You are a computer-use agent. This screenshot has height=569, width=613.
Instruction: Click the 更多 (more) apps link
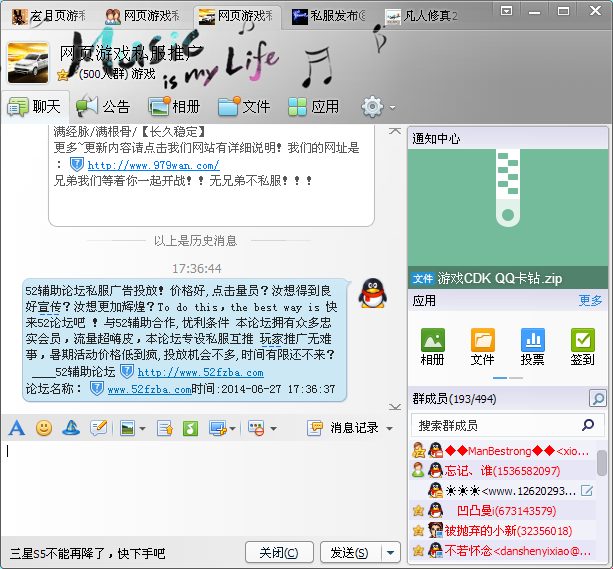point(590,300)
